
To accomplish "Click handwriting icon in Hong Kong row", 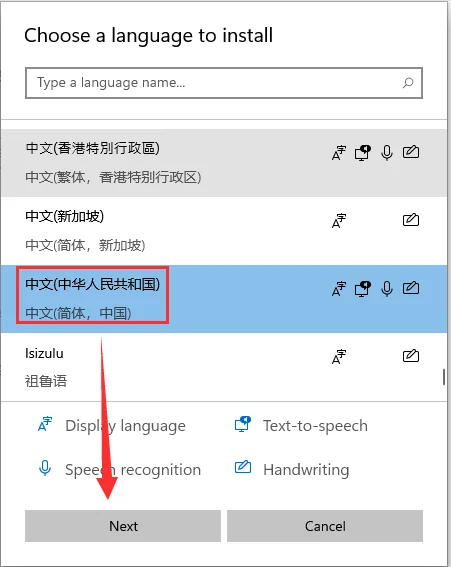I will tap(411, 152).
